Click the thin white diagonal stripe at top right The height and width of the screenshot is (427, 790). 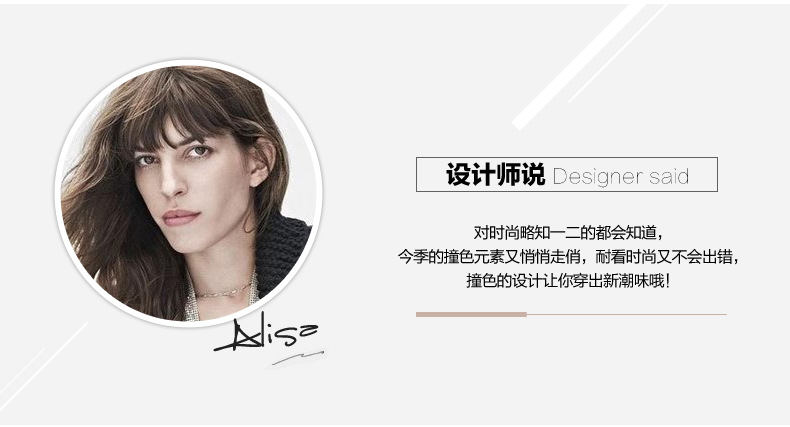[x=617, y=53]
